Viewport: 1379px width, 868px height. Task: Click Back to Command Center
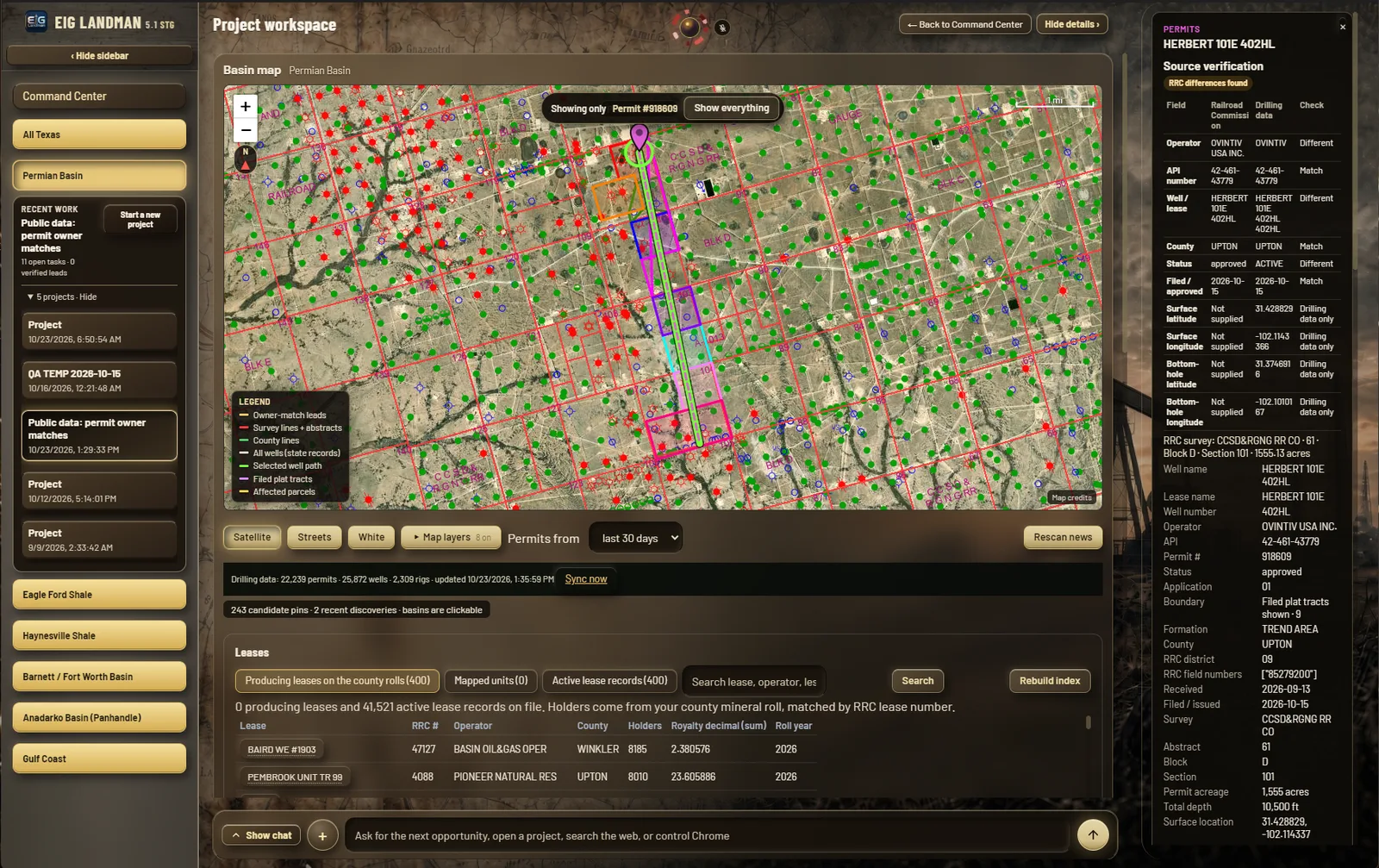coord(964,24)
